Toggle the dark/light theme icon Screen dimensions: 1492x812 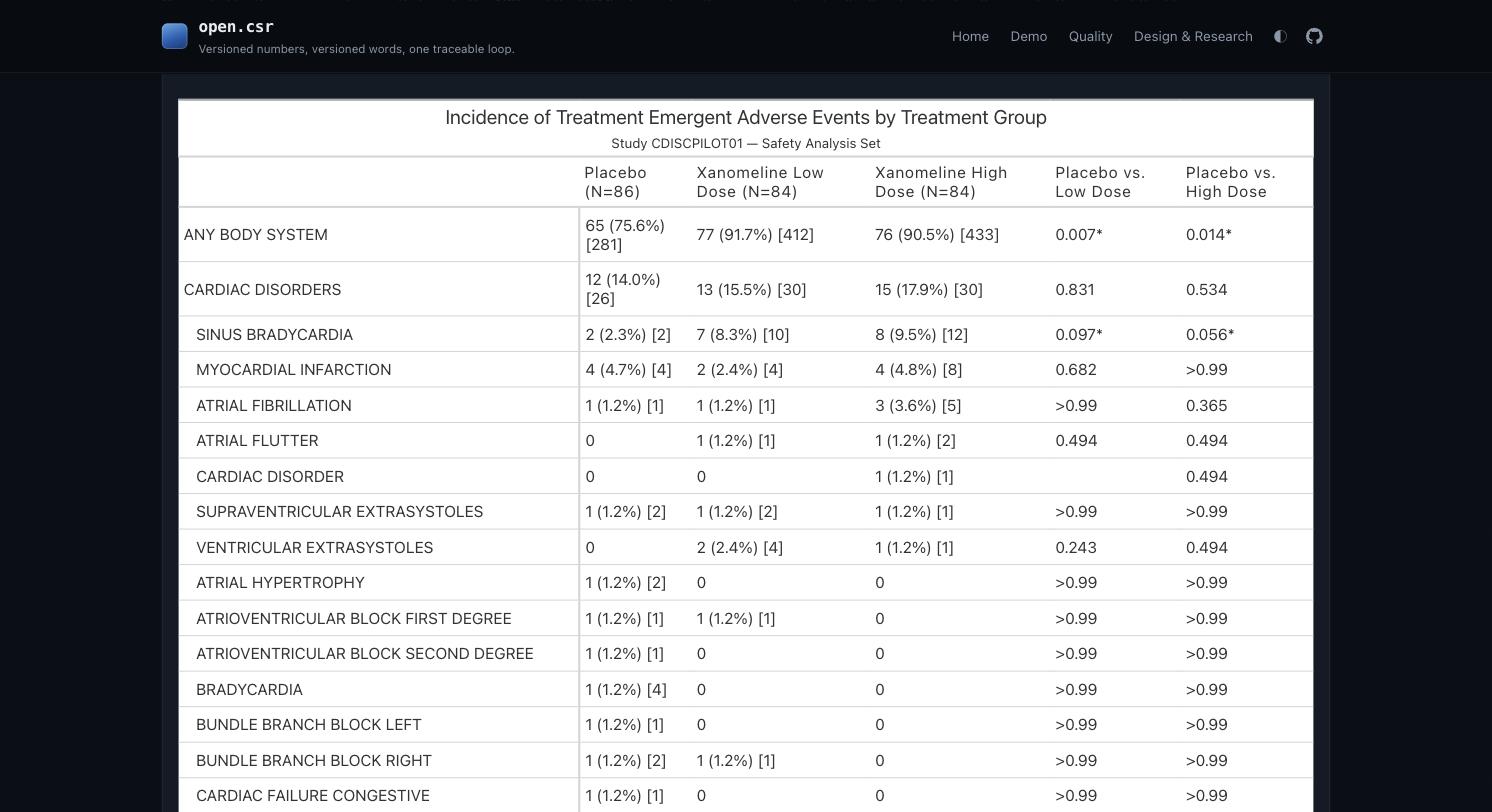click(x=1280, y=36)
